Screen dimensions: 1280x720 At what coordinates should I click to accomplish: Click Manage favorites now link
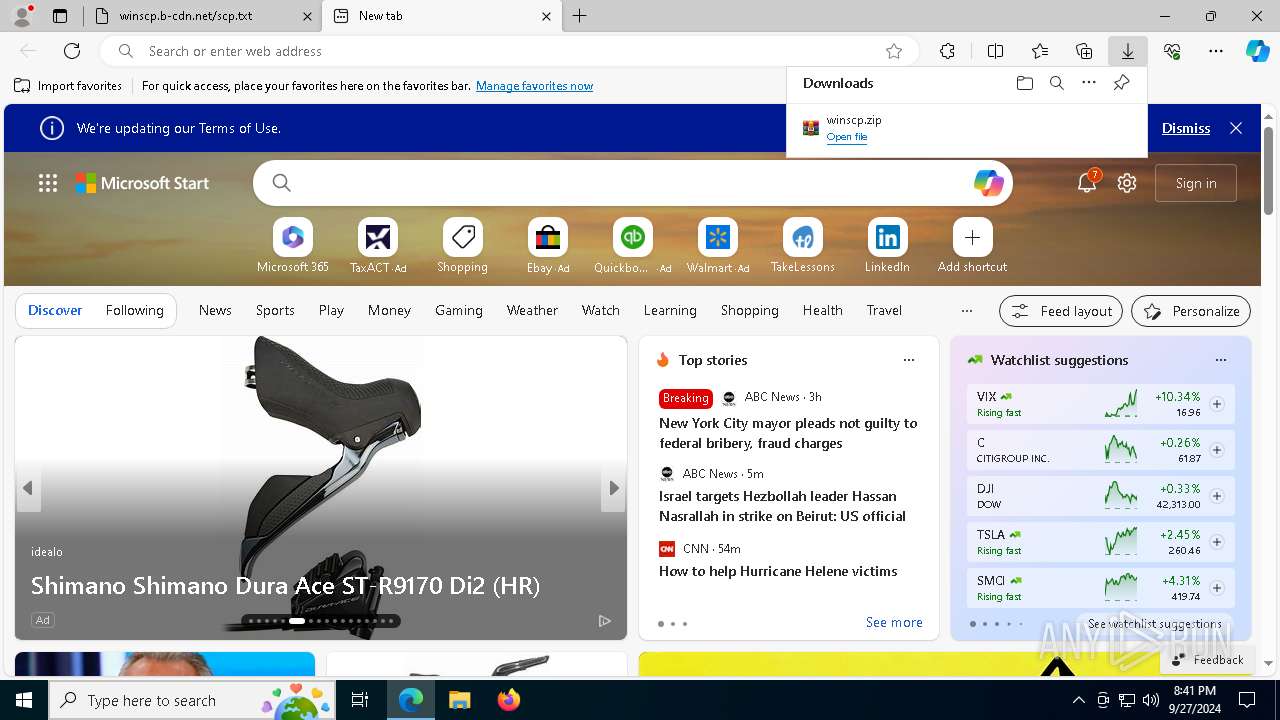coord(534,86)
